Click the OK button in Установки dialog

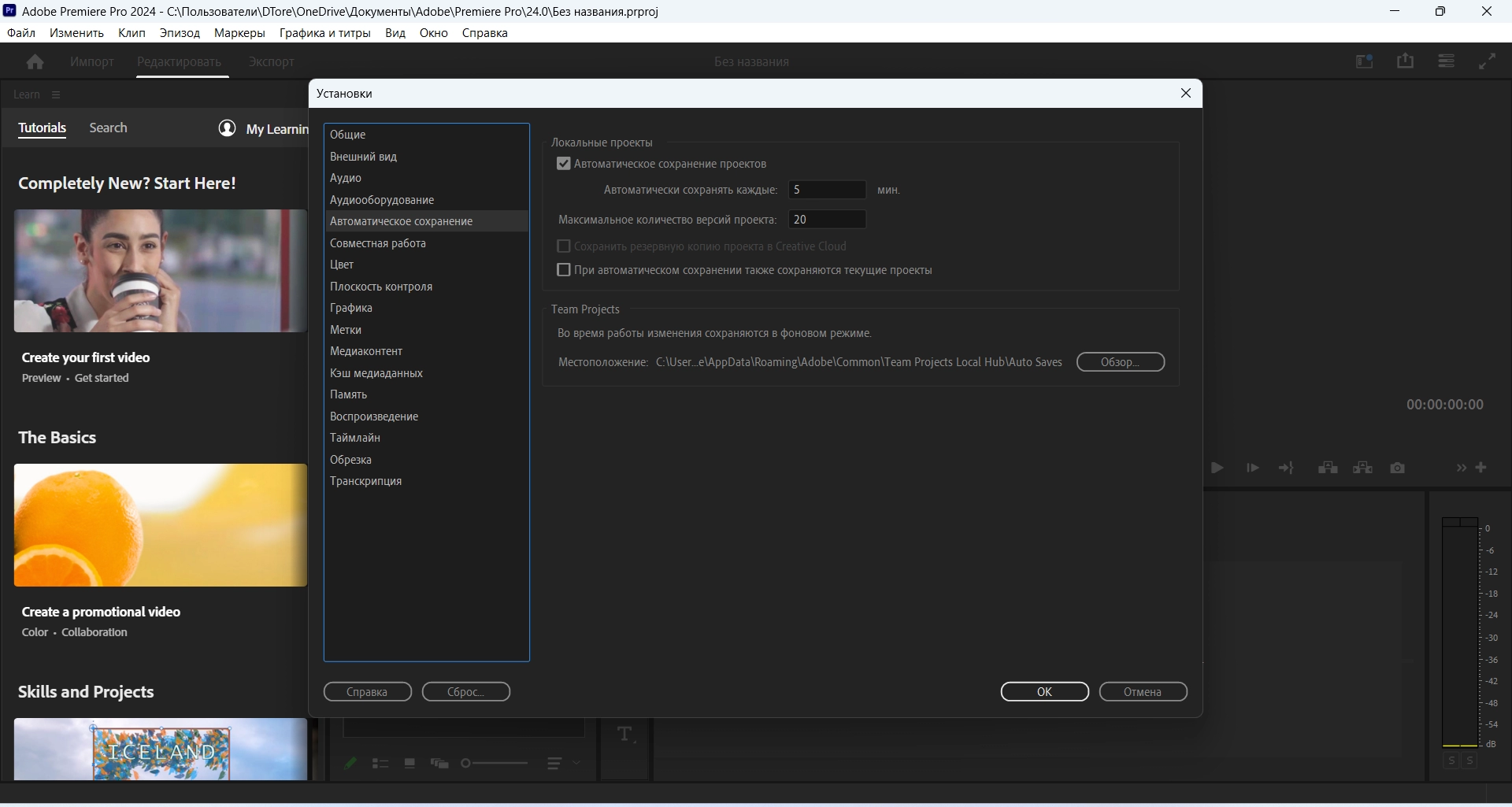coord(1045,692)
